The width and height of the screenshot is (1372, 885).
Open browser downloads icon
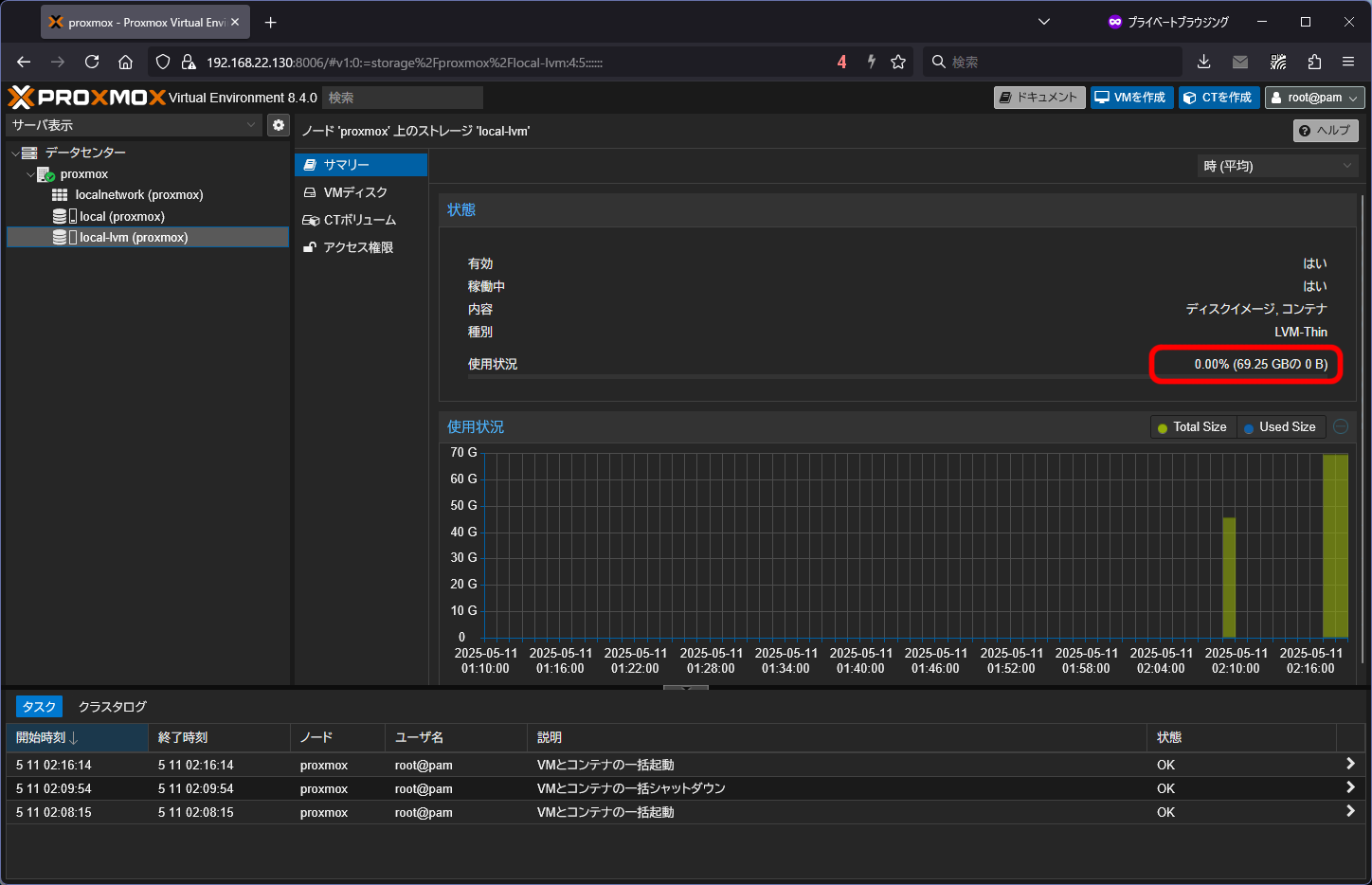click(1203, 62)
